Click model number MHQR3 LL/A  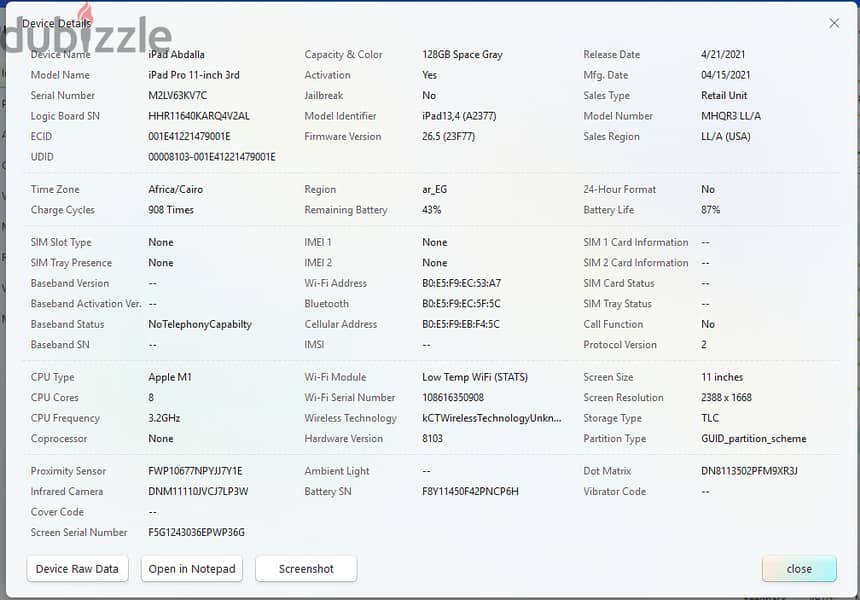coord(731,116)
